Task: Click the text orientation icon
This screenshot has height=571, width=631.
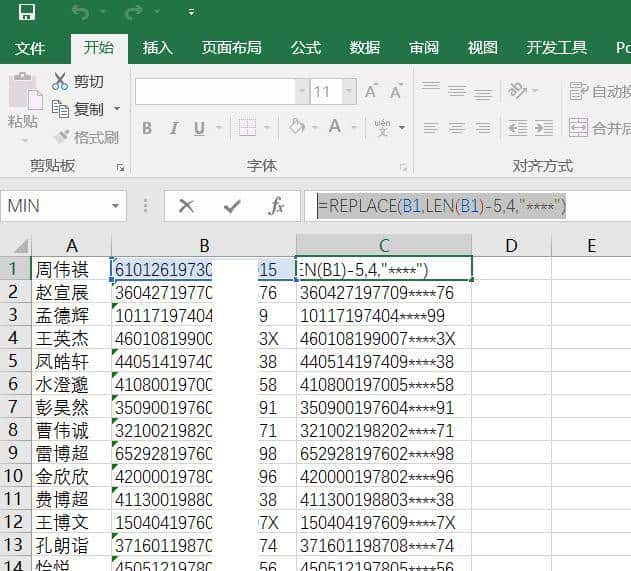Action: click(x=518, y=91)
